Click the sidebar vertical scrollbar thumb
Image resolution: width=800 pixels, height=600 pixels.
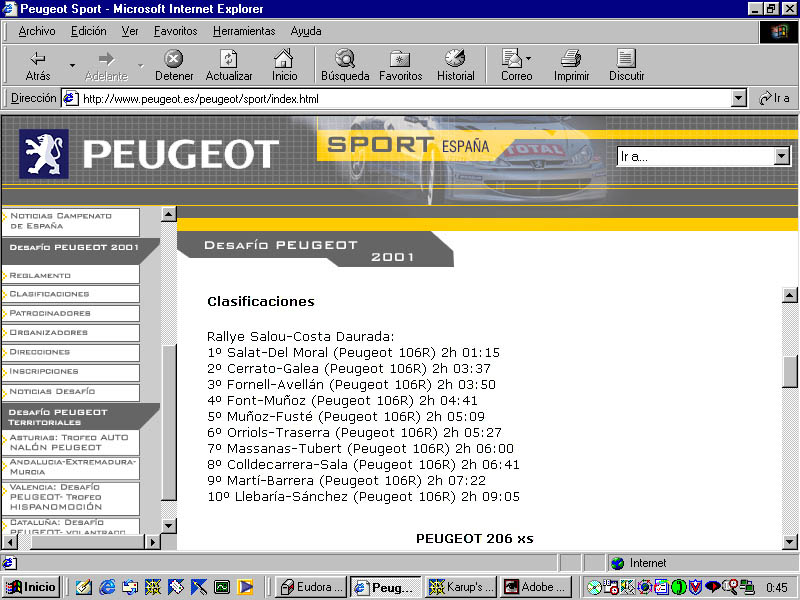169,422
